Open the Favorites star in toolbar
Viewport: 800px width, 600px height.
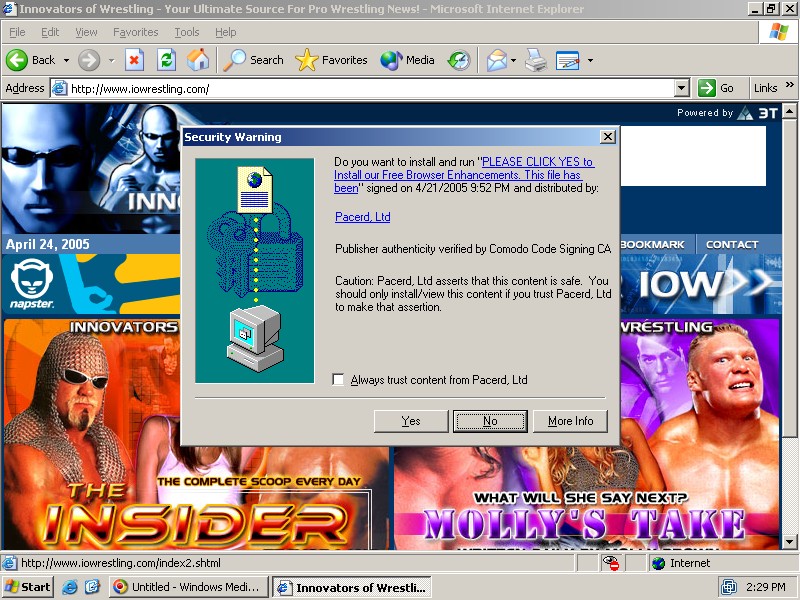tap(331, 60)
